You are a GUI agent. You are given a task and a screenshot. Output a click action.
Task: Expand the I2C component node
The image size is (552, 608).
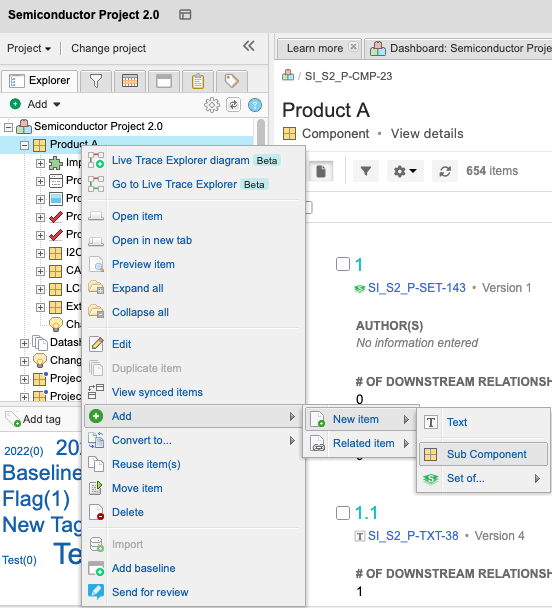[x=40, y=253]
